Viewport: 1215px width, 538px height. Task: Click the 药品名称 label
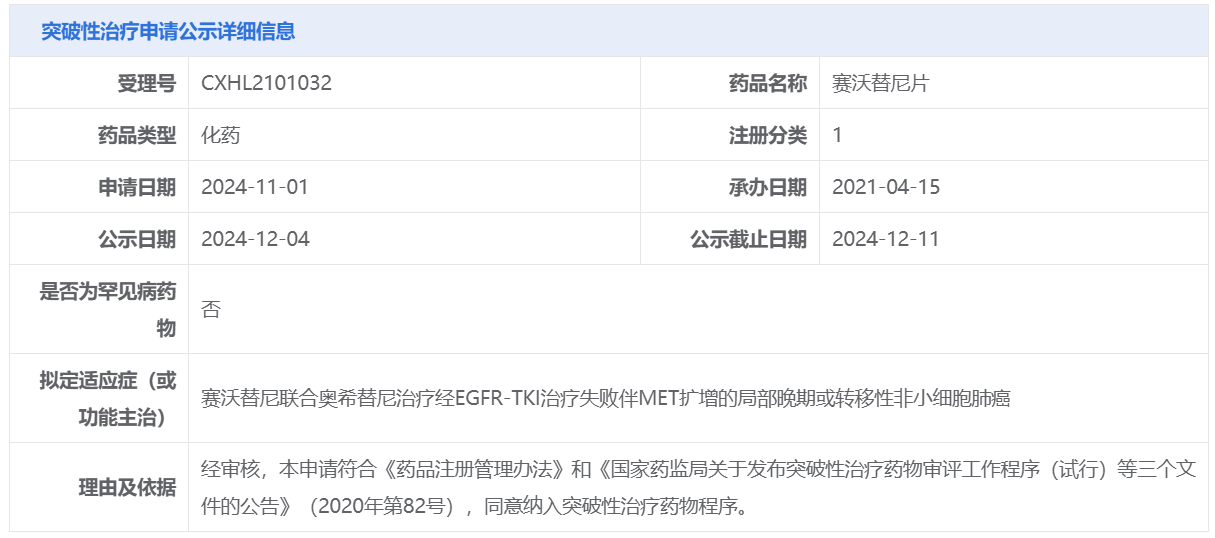[768, 83]
